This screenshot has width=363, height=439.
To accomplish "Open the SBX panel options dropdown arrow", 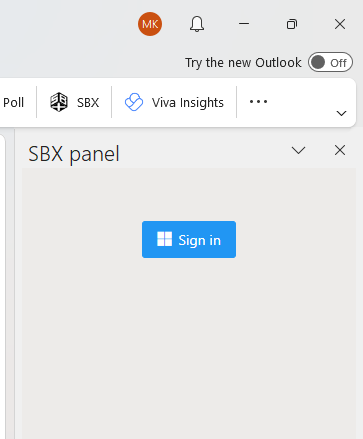I will (298, 150).
